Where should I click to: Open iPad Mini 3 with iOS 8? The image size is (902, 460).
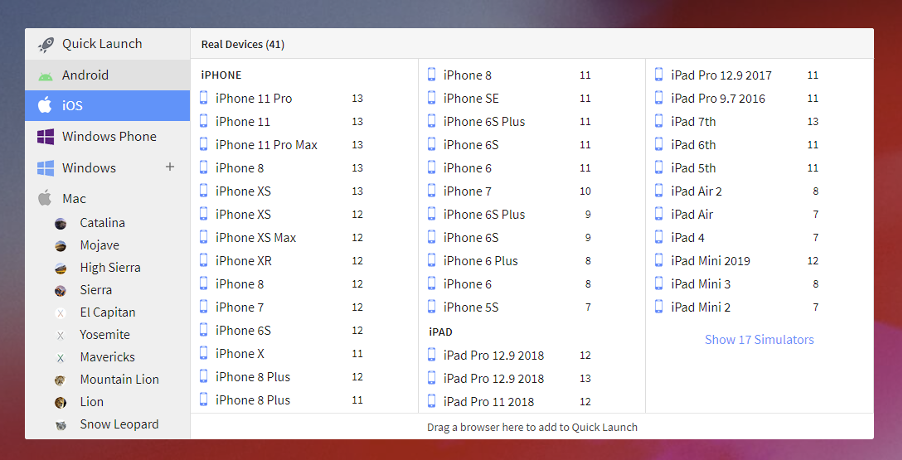(x=737, y=284)
